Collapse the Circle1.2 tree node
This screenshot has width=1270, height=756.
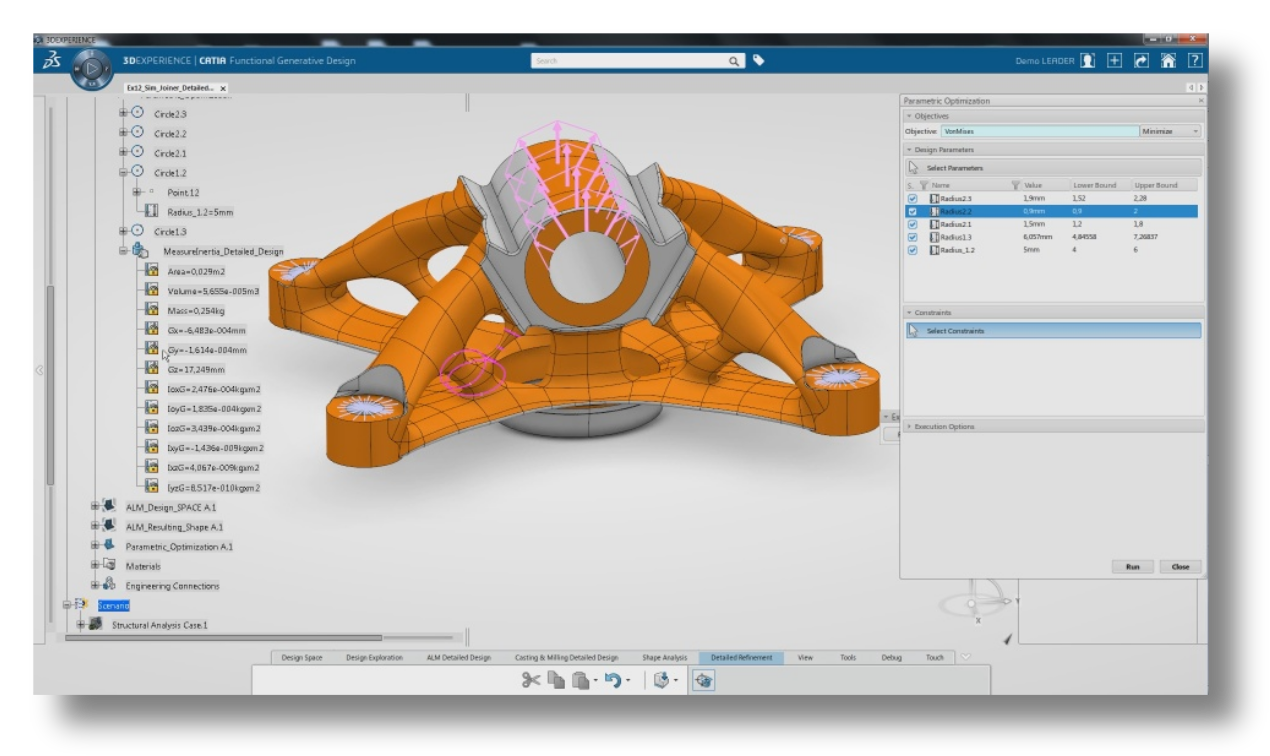122,173
